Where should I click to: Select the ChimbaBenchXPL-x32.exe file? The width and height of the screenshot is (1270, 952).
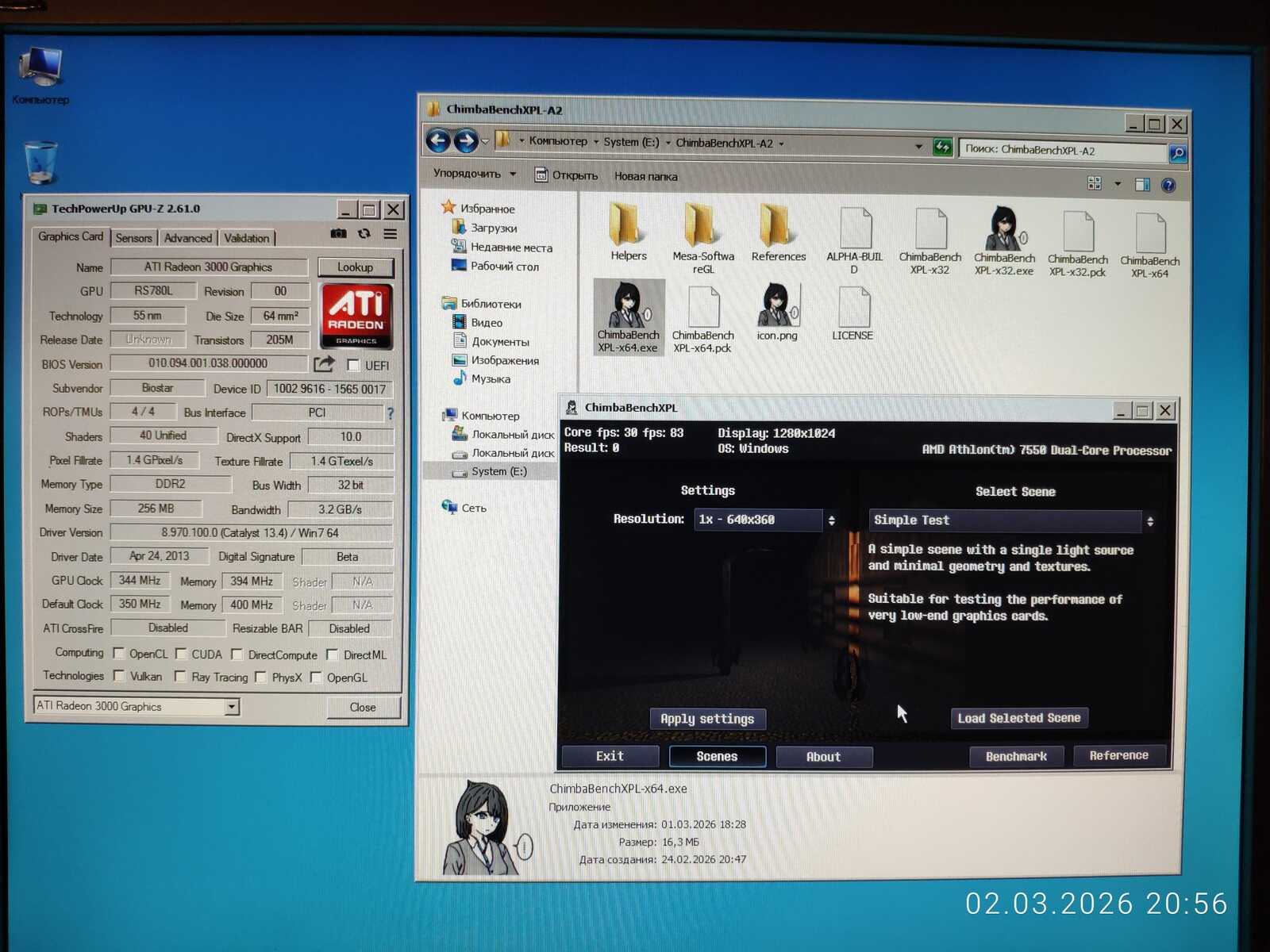tap(1004, 240)
